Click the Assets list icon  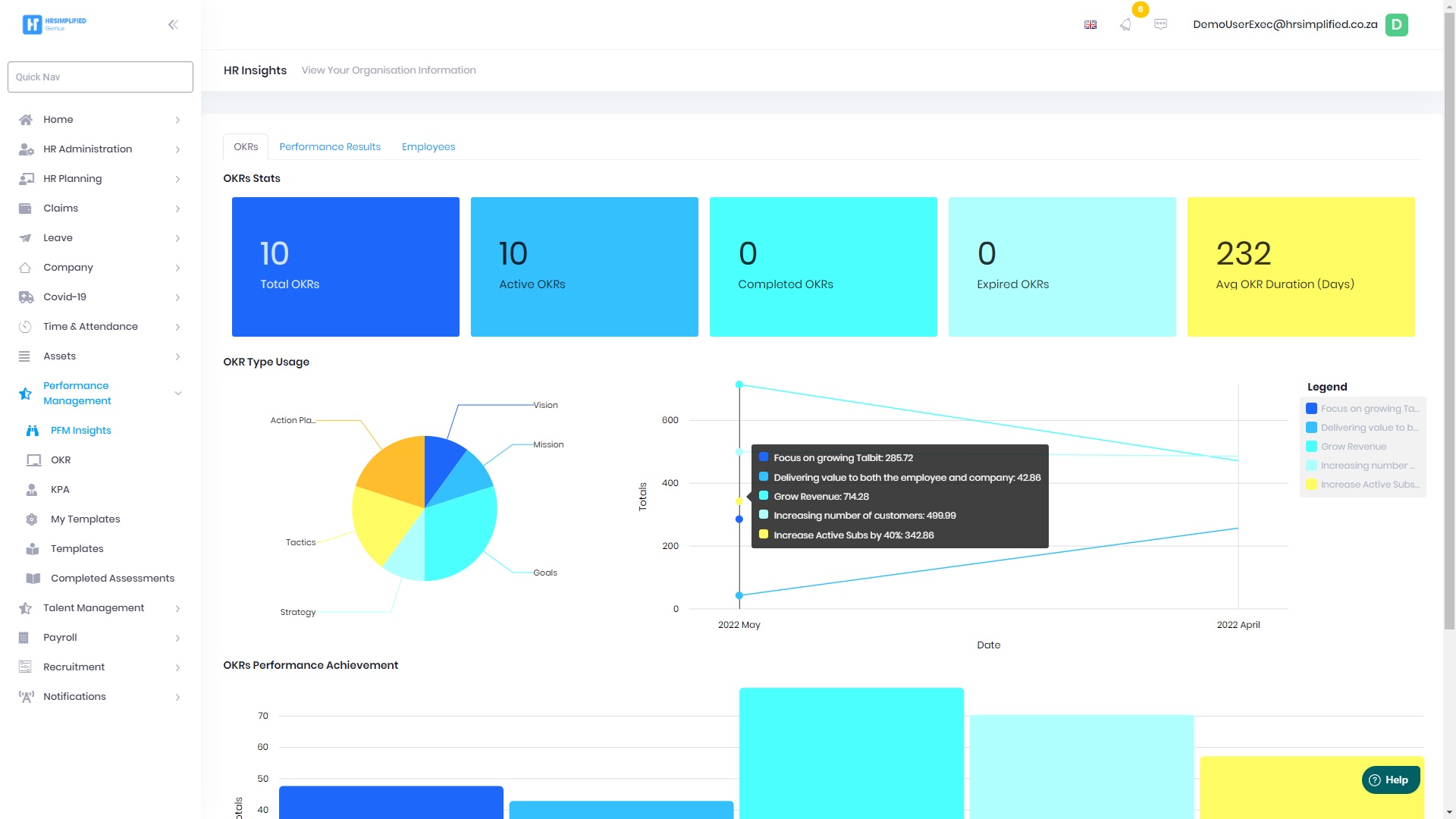coord(24,356)
